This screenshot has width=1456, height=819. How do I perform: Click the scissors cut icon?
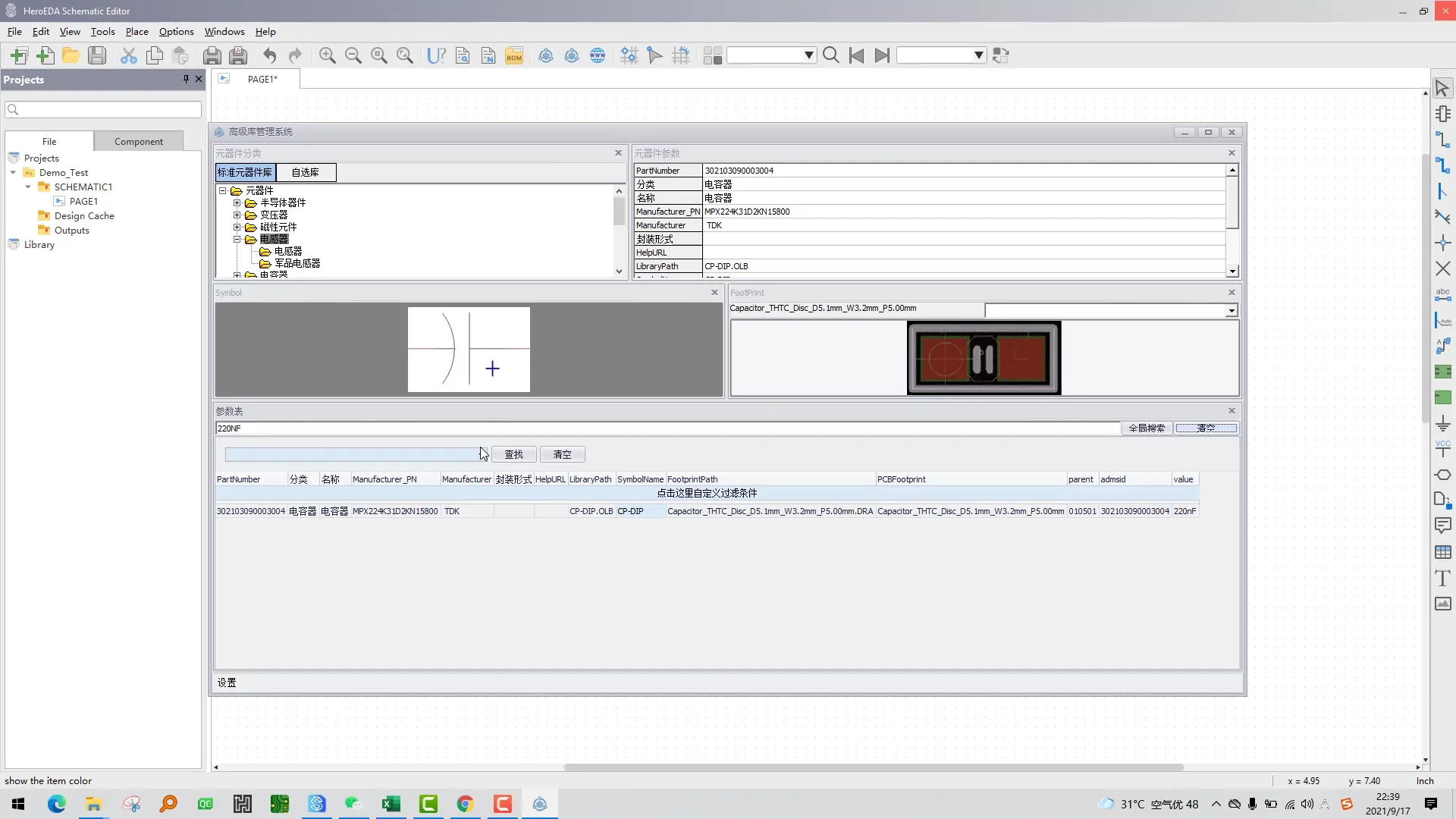coord(129,55)
